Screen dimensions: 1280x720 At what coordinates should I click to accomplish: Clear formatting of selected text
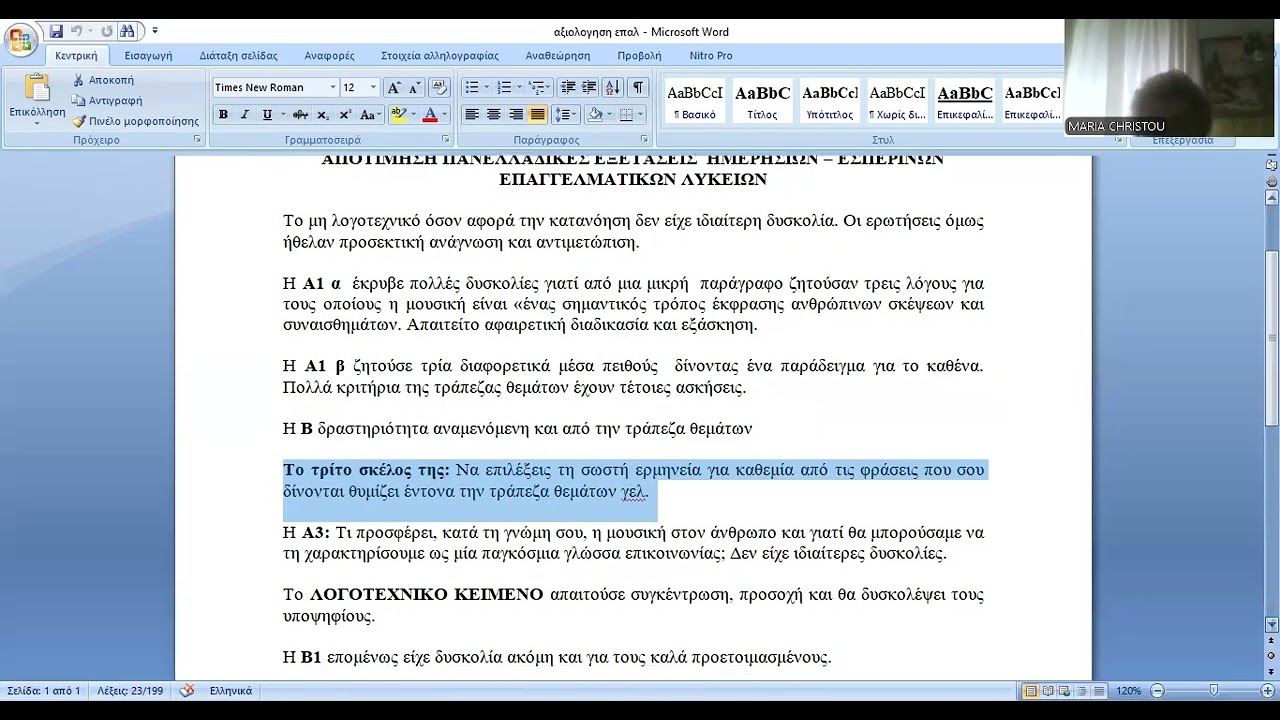coord(439,88)
